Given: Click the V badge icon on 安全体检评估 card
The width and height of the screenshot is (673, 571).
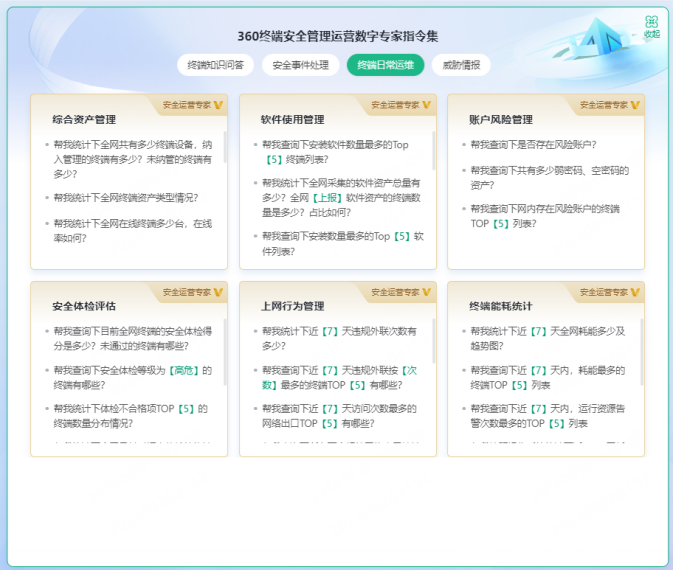Looking at the screenshot, I should [x=218, y=292].
